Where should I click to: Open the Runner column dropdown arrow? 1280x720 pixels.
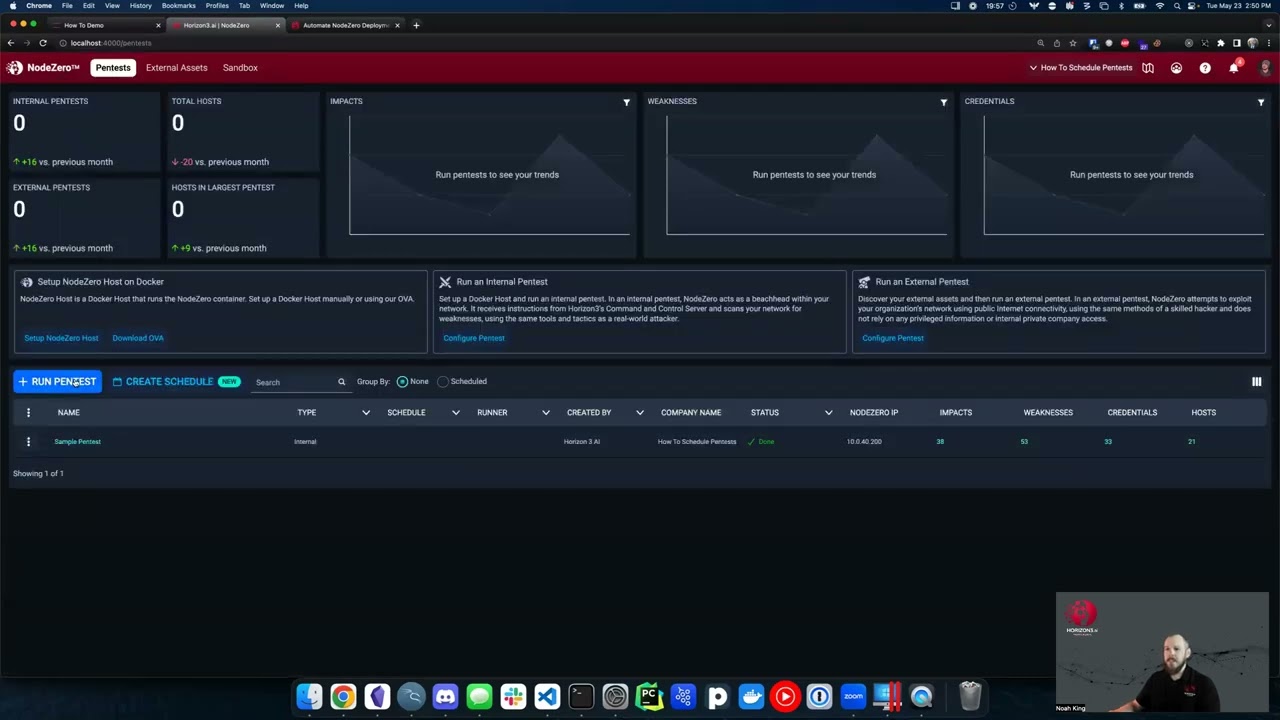tap(546, 412)
